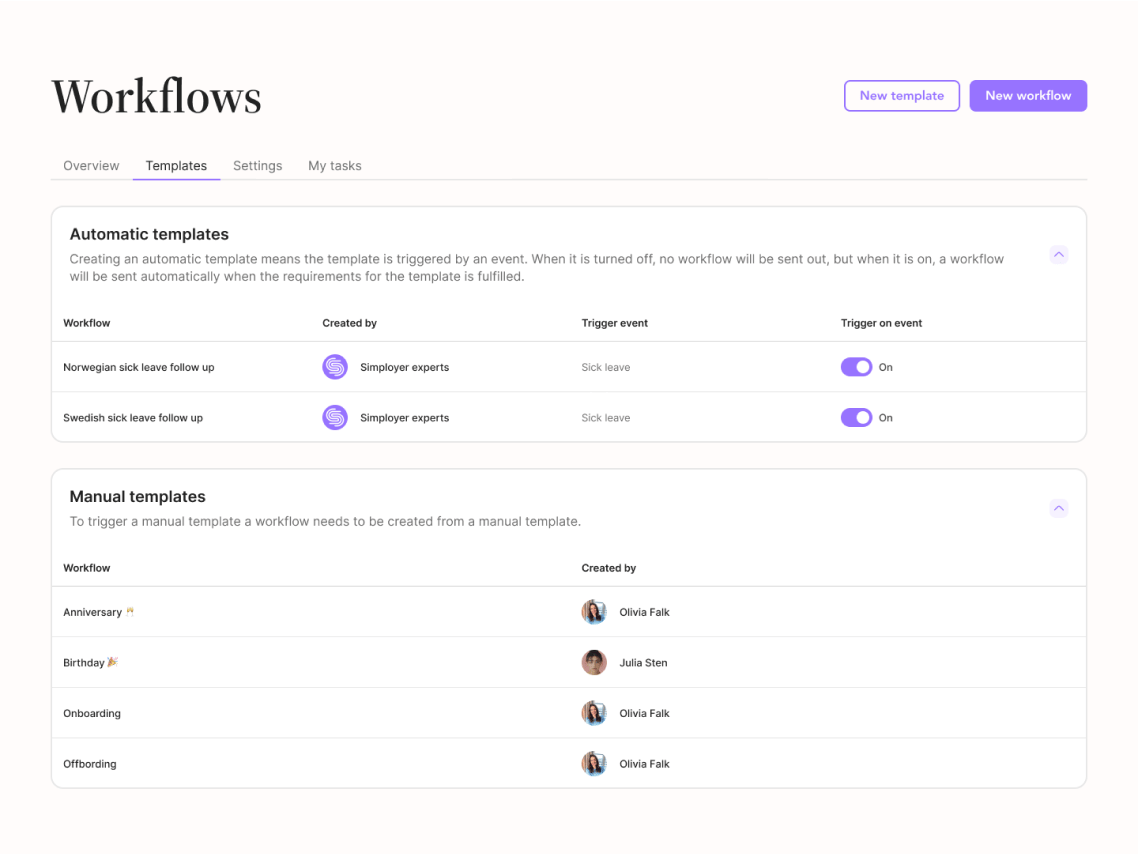
Task: Click Olivia Falk's avatar in Offbording row
Action: pyautogui.click(x=594, y=763)
